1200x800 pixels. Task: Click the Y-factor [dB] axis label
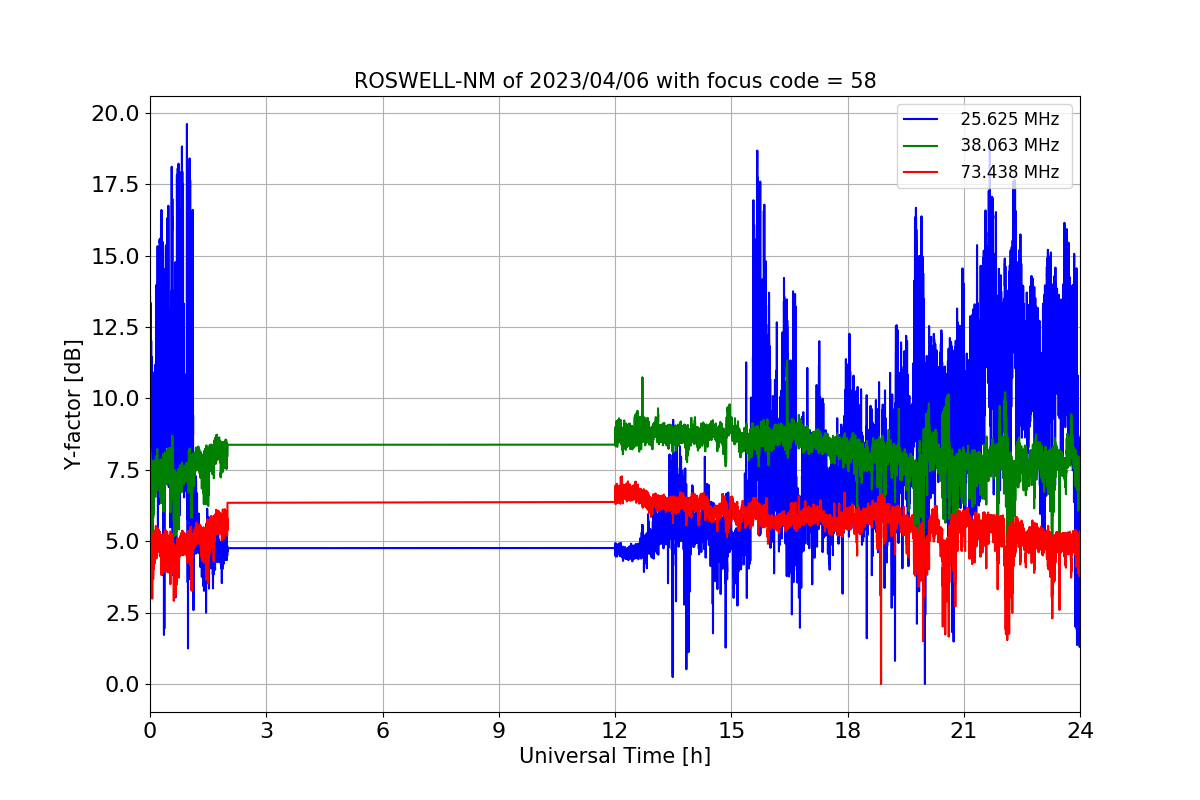click(73, 405)
